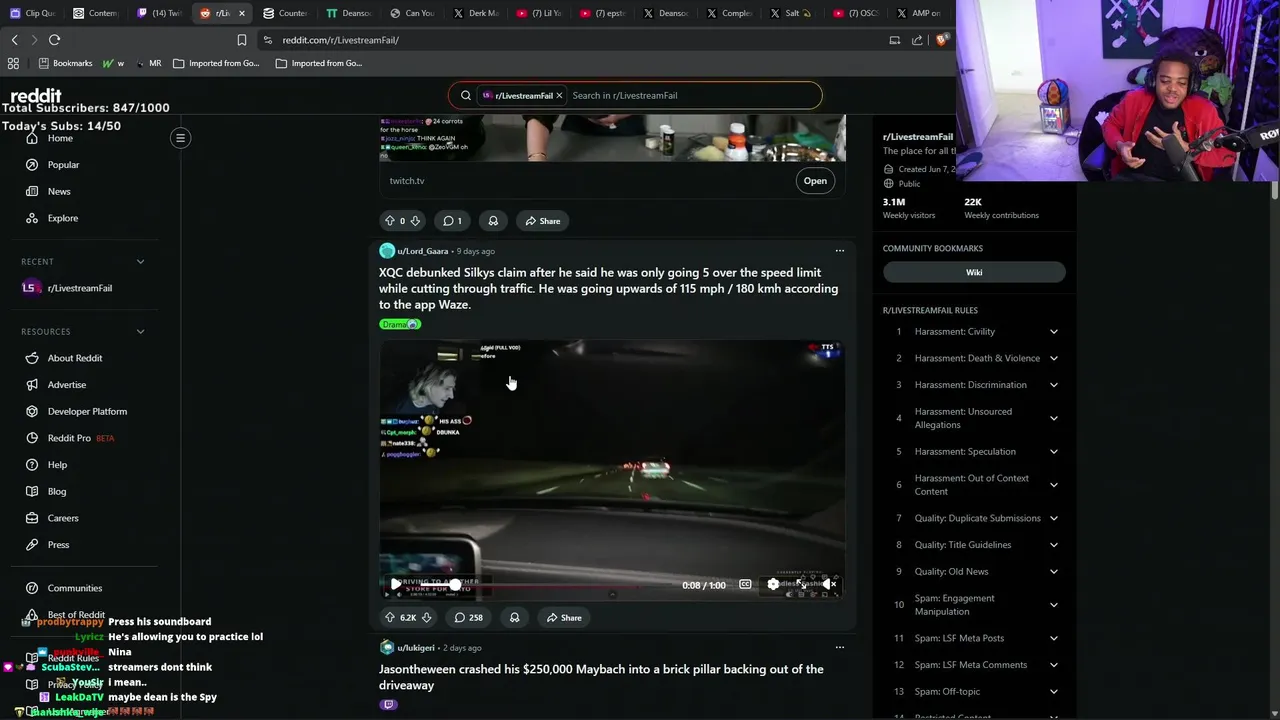Open the 1 comment on twitch.tv post
1280x720 pixels.
pyautogui.click(x=452, y=221)
